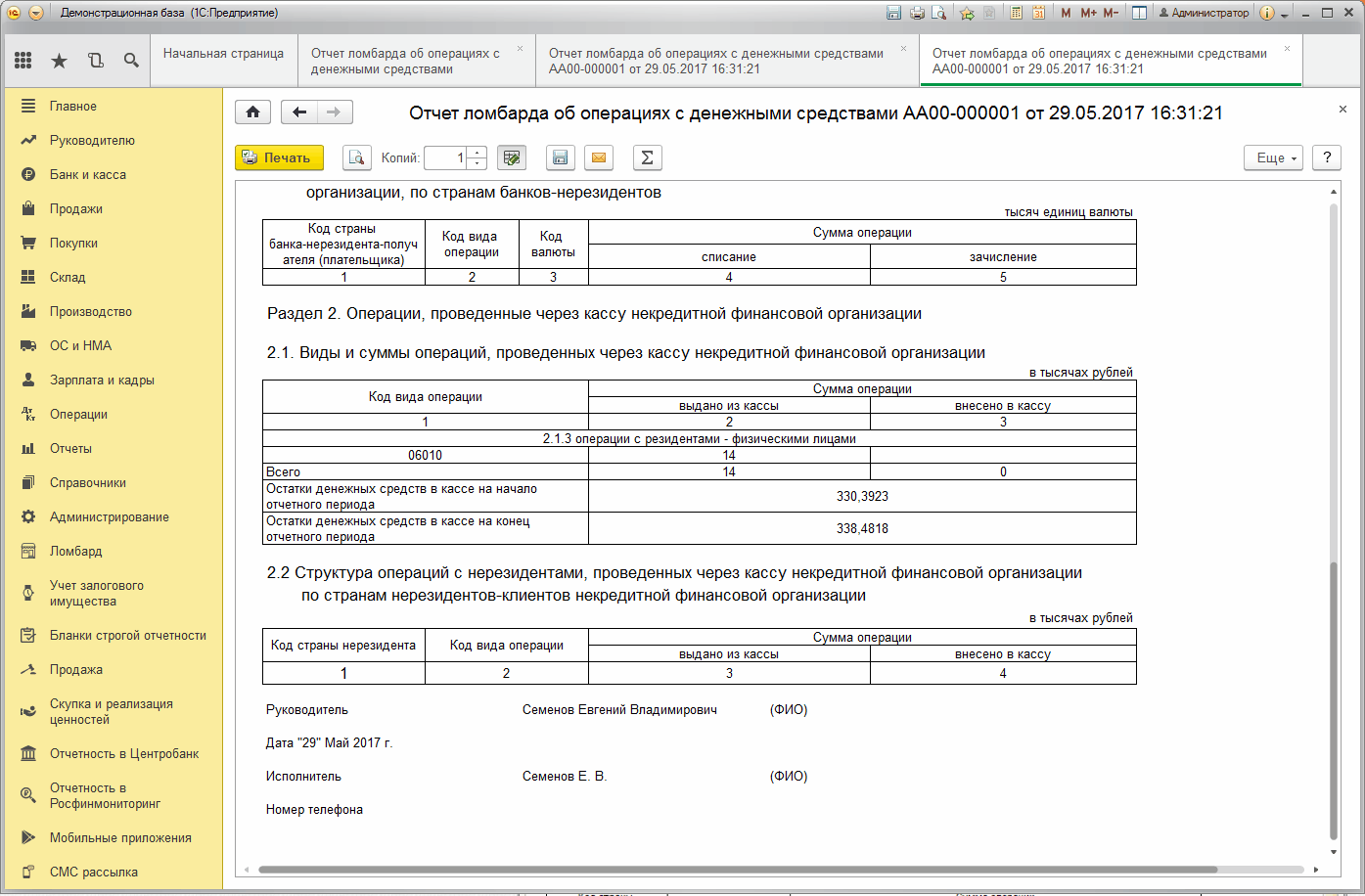Open print preview icon next to Печать
1365x896 pixels.
tap(356, 157)
